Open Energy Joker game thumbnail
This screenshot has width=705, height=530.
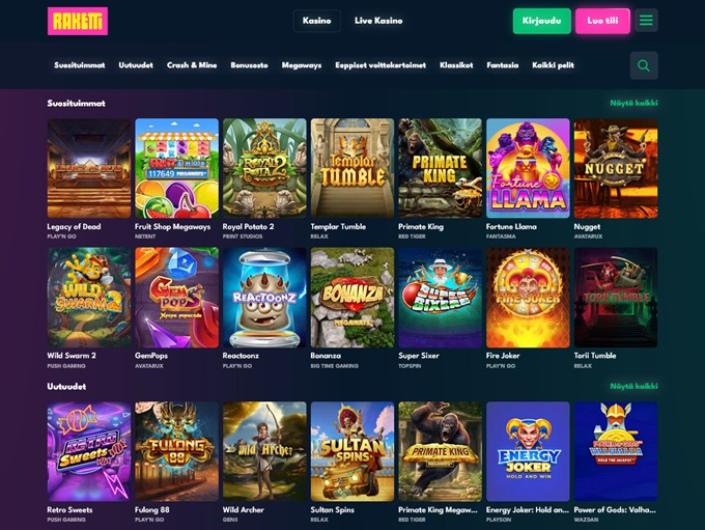tap(528, 451)
